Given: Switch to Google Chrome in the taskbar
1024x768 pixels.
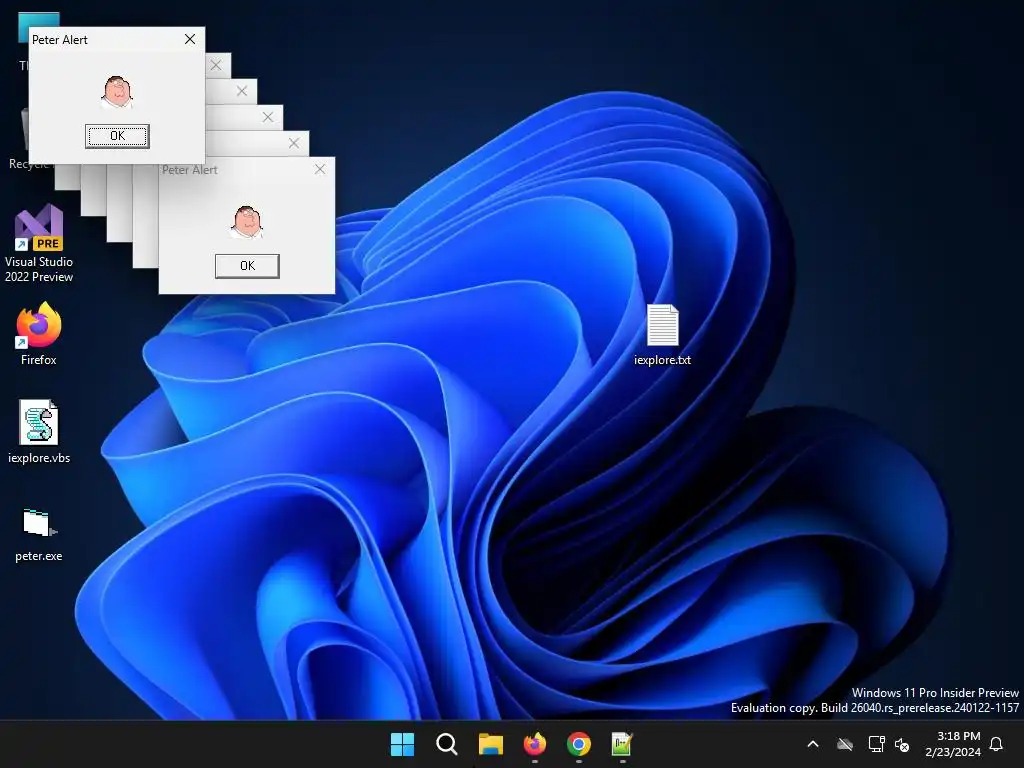Looking at the screenshot, I should click(579, 744).
